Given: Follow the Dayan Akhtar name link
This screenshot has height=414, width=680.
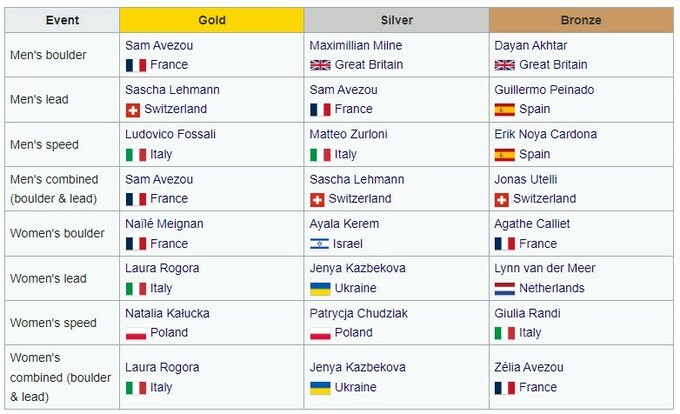Looking at the screenshot, I should click(x=530, y=45).
